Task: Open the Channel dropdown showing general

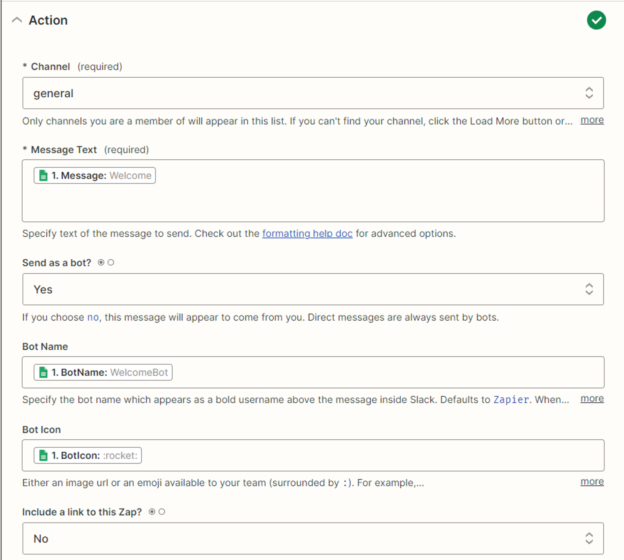Action: point(313,93)
